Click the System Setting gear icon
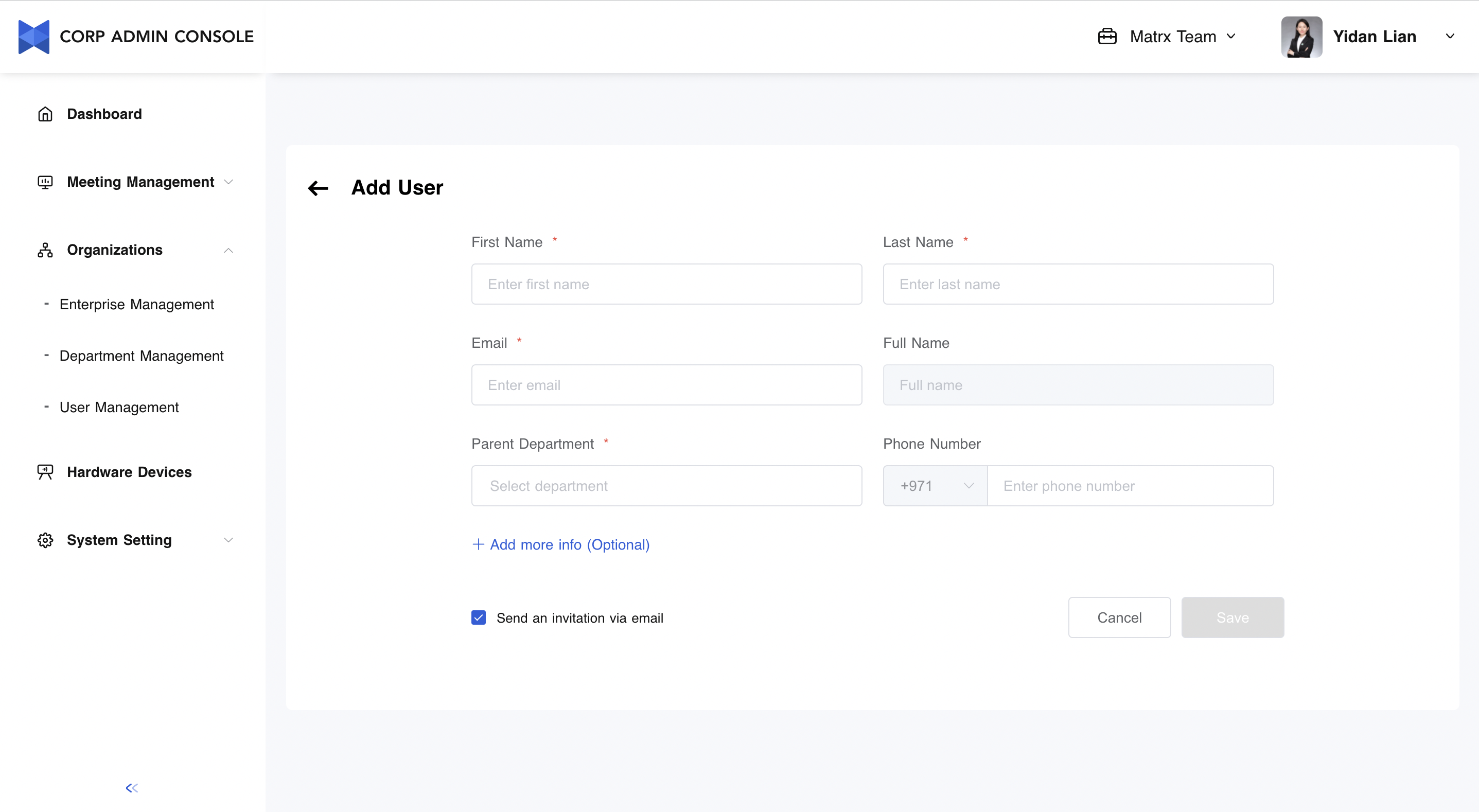 point(45,540)
